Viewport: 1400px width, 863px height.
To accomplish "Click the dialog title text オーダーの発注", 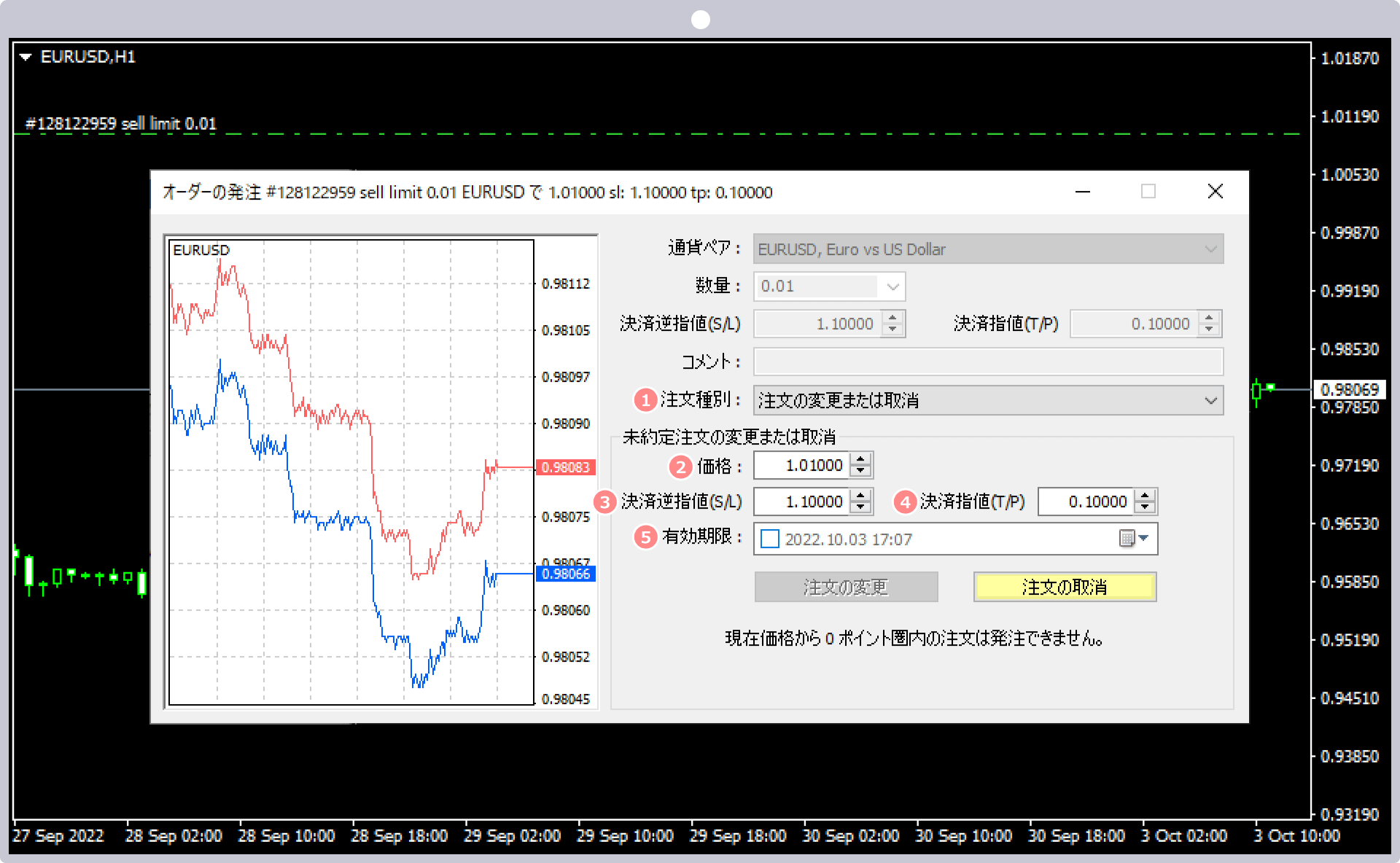I will (211, 192).
